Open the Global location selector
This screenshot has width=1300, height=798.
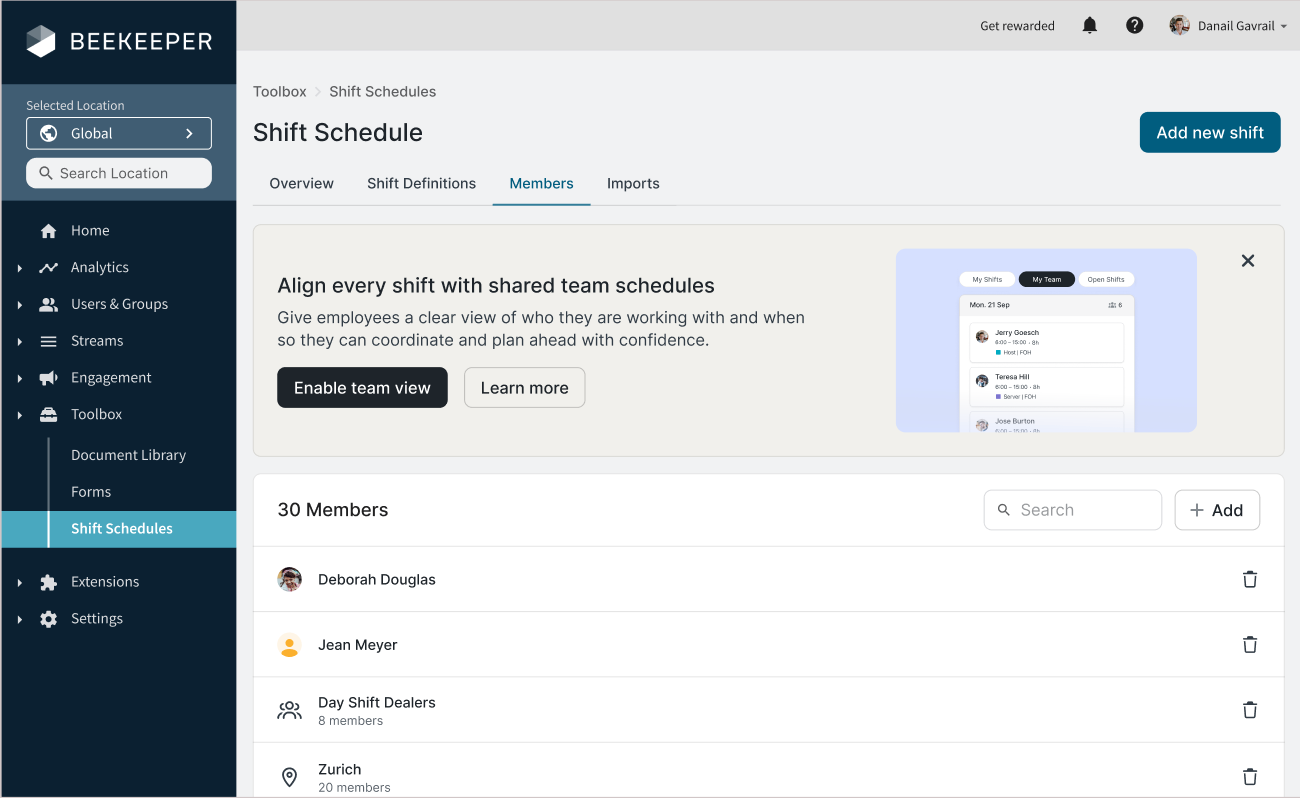(119, 134)
